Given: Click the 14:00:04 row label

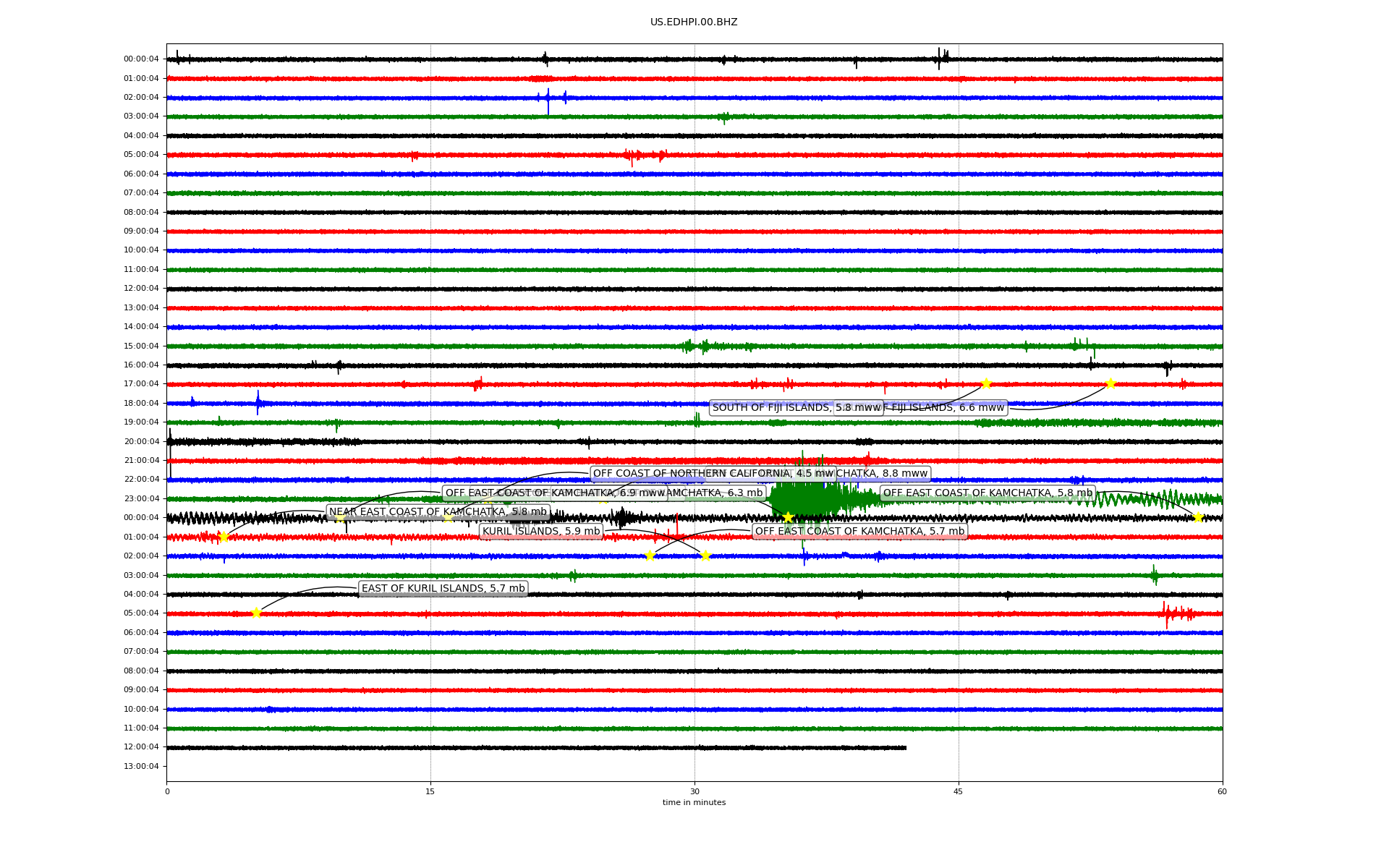Looking at the screenshot, I should click(x=141, y=327).
